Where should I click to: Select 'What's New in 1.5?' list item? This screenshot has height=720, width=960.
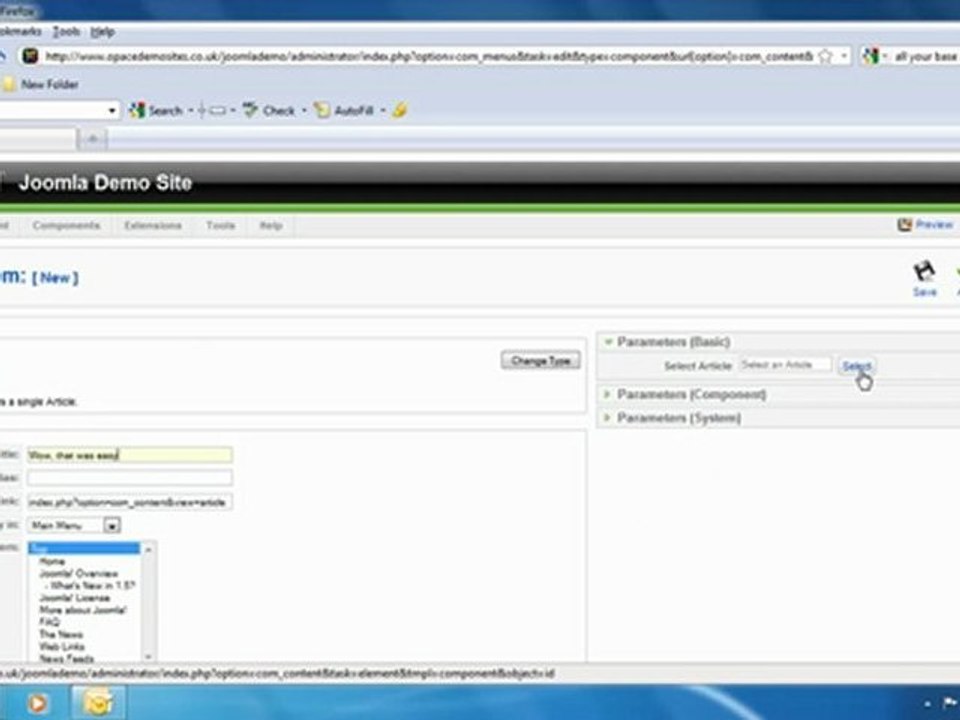[x=89, y=586]
